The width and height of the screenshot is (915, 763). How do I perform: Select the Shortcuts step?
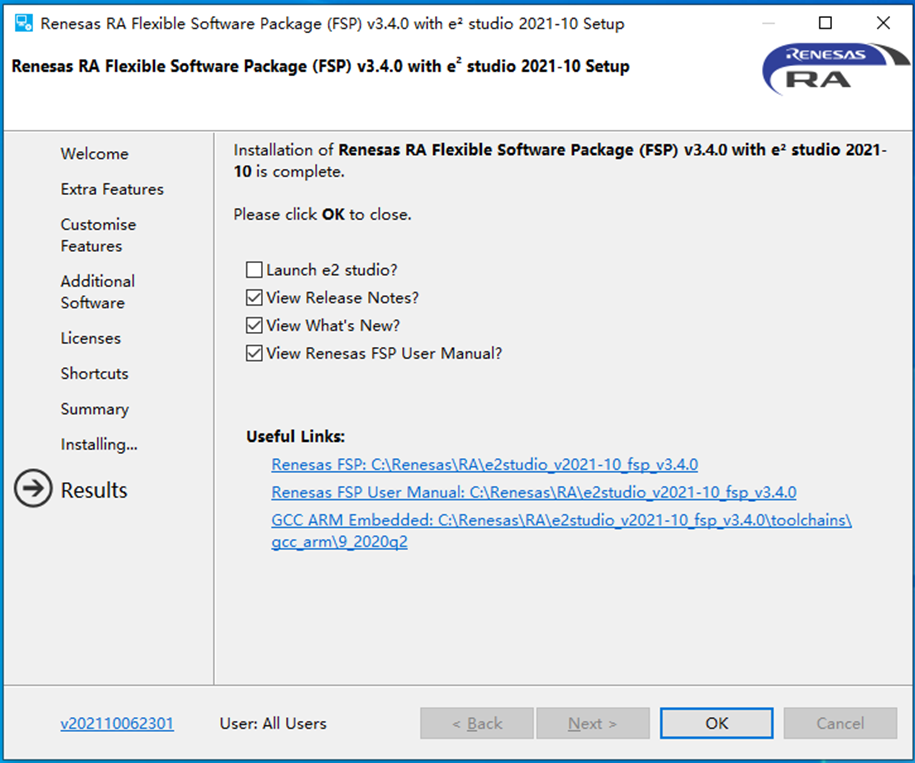95,373
